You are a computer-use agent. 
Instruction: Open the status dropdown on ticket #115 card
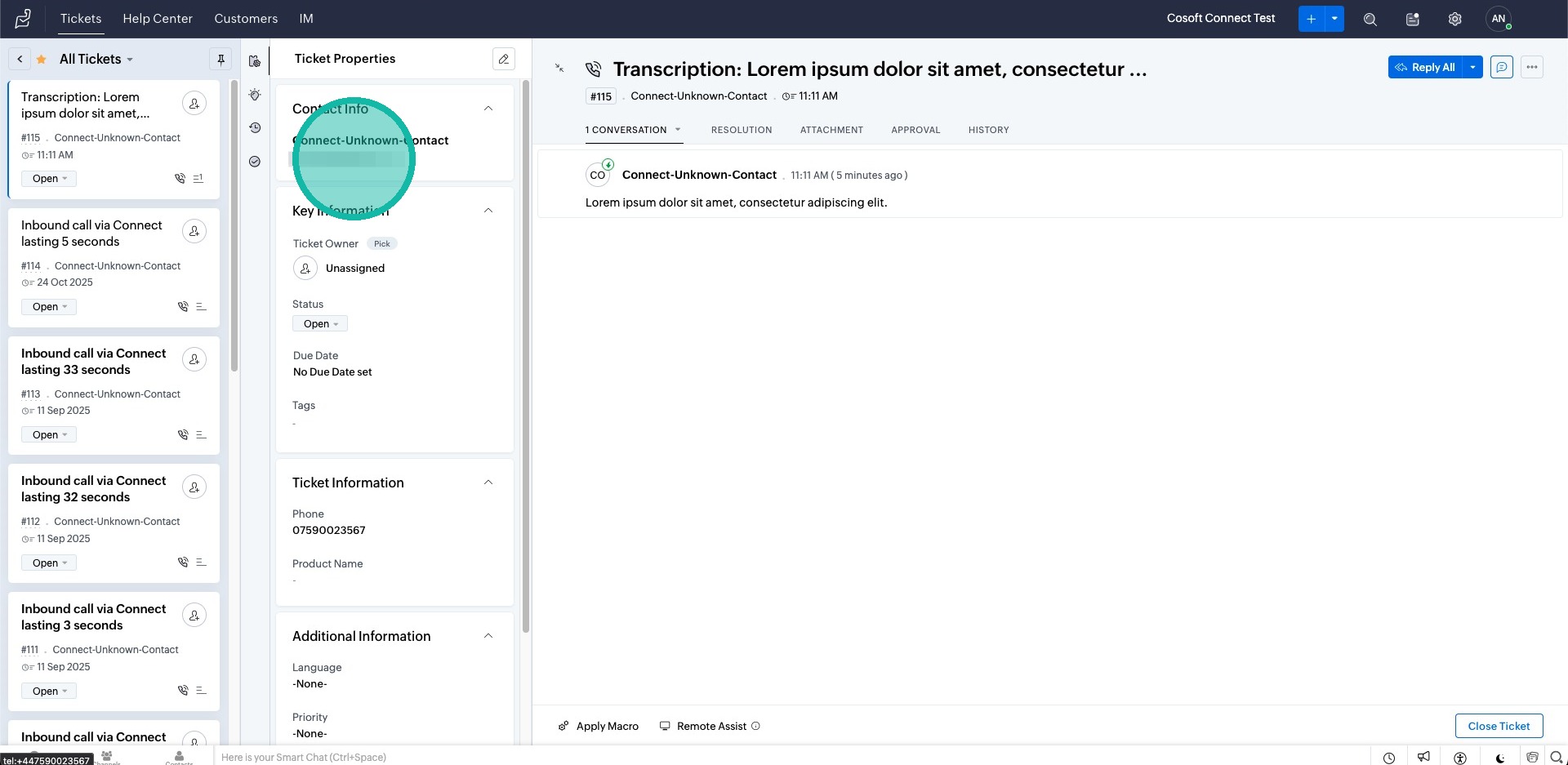click(x=49, y=179)
